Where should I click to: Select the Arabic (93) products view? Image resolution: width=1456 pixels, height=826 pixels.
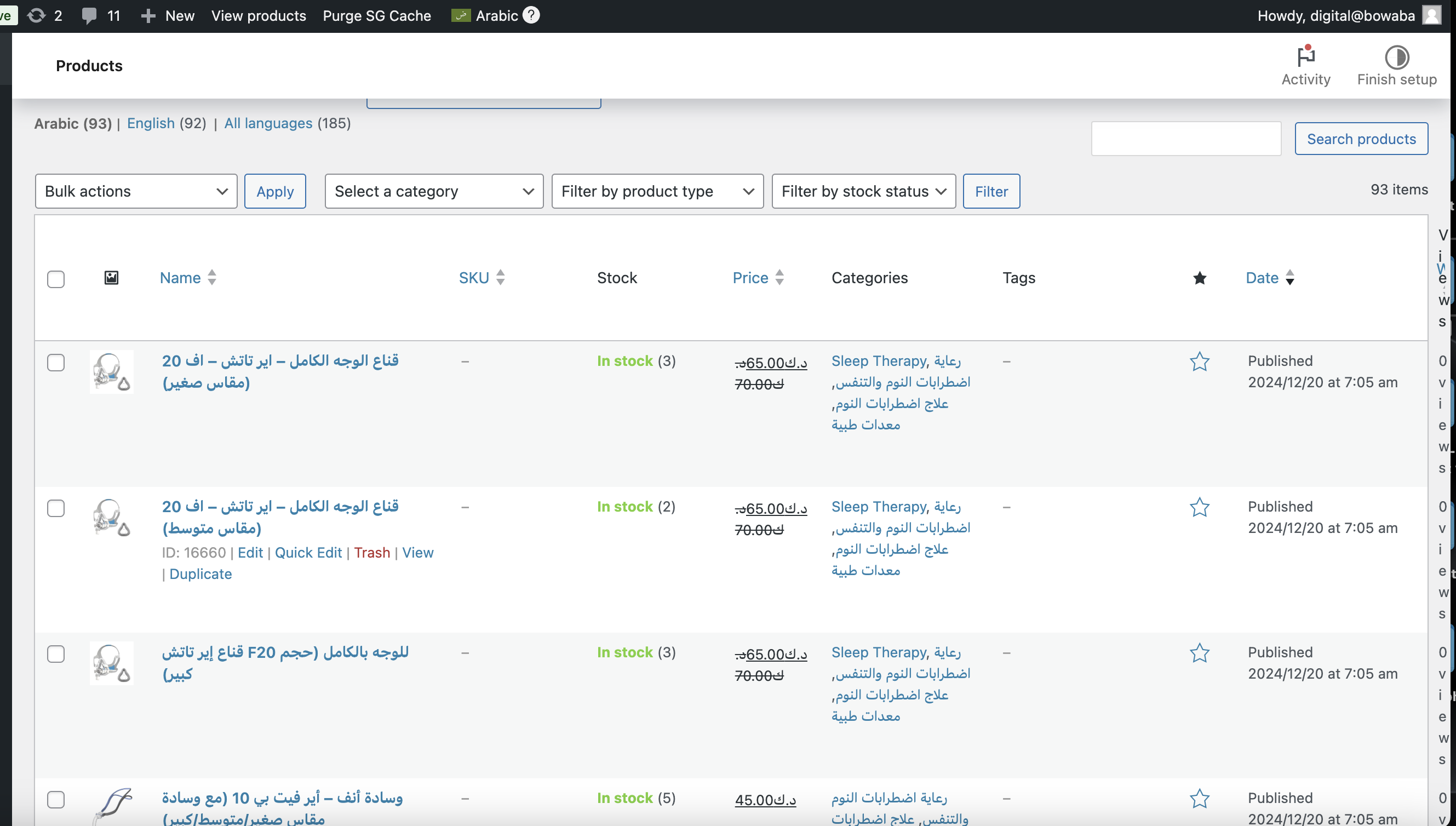click(x=73, y=123)
